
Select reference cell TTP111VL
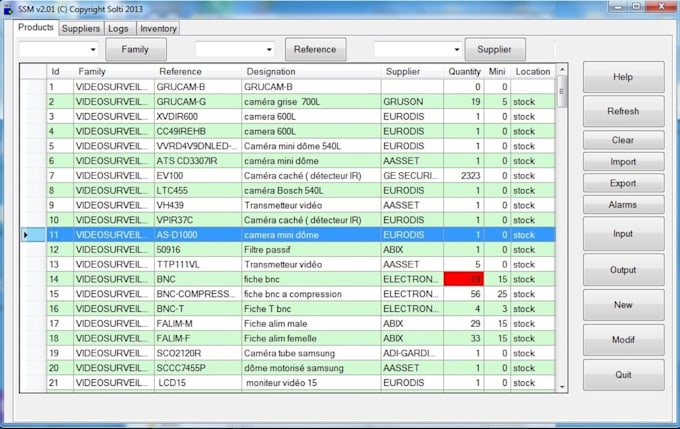pyautogui.click(x=198, y=265)
